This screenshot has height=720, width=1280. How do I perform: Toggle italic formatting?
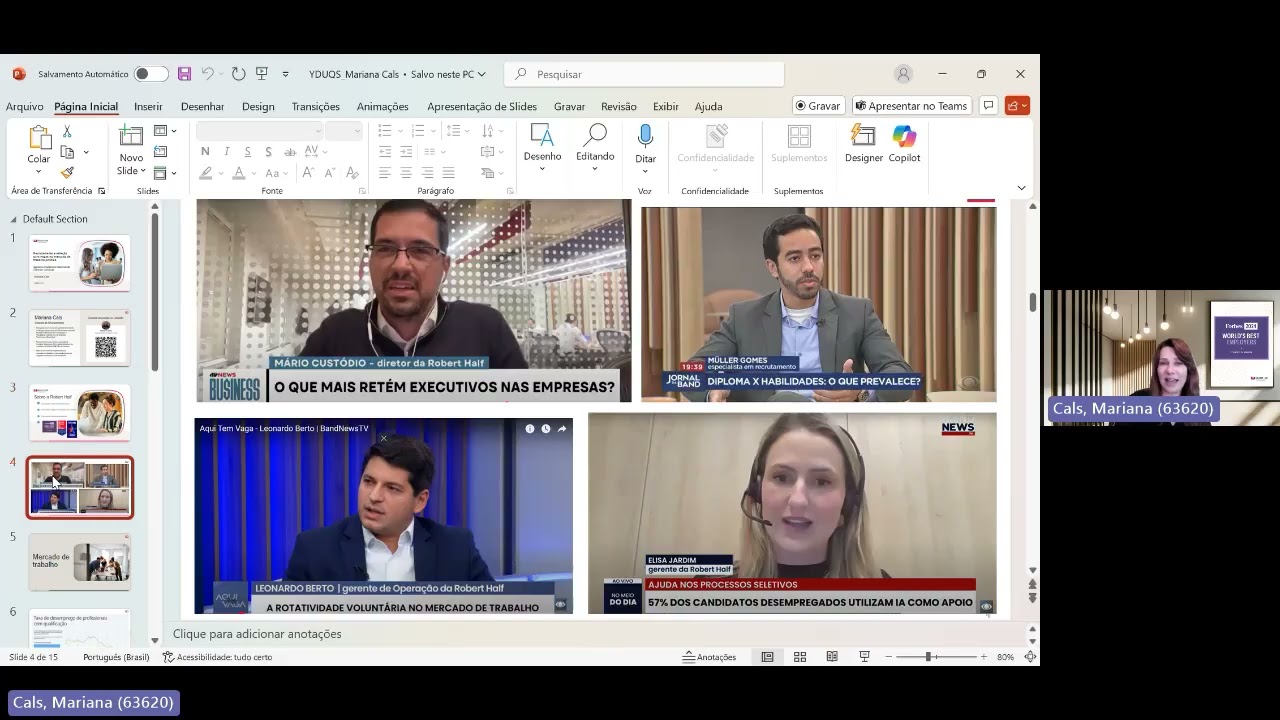pos(227,152)
